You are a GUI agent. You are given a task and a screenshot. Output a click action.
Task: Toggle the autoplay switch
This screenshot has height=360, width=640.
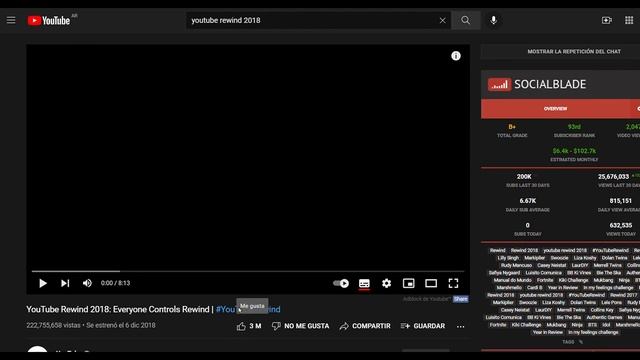tap(341, 283)
